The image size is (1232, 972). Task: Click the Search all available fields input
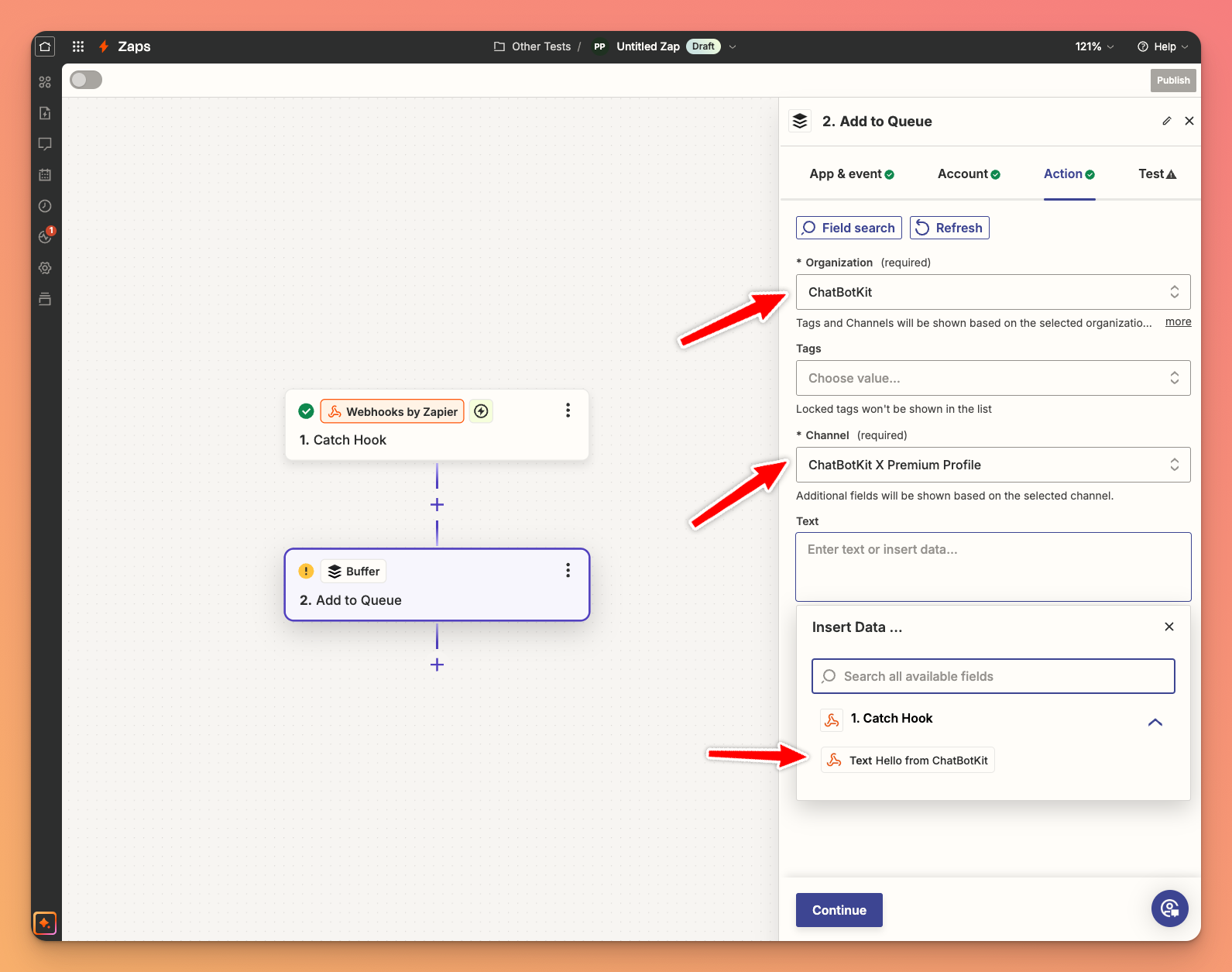coord(993,676)
